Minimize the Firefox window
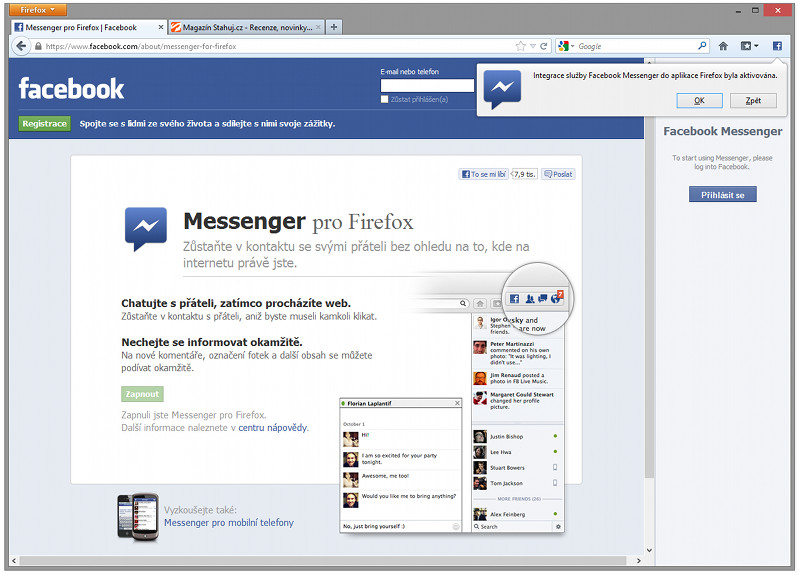 tap(738, 10)
